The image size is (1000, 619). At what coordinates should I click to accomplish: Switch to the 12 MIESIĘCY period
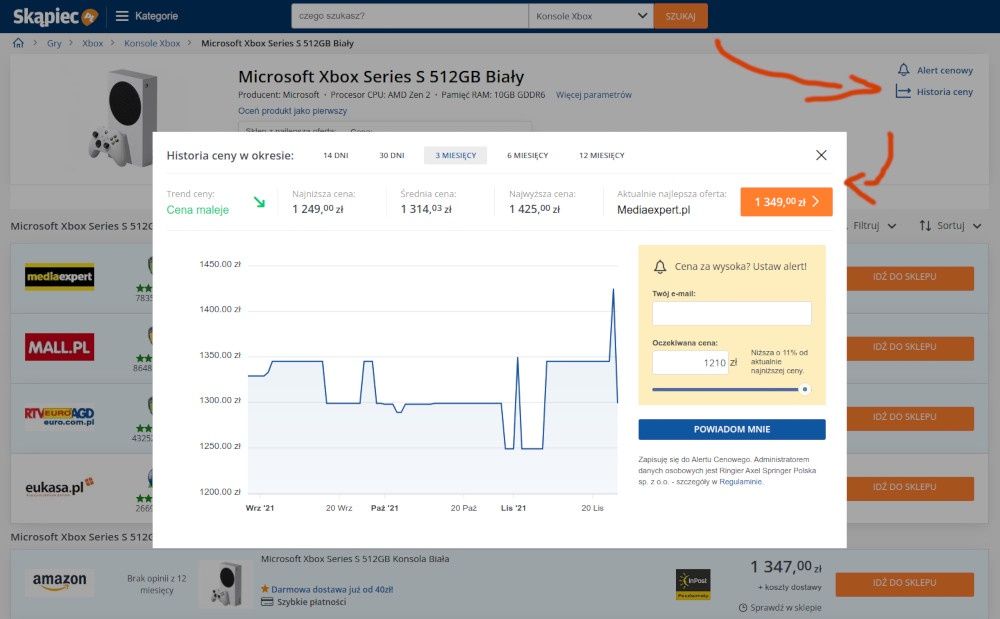point(601,155)
